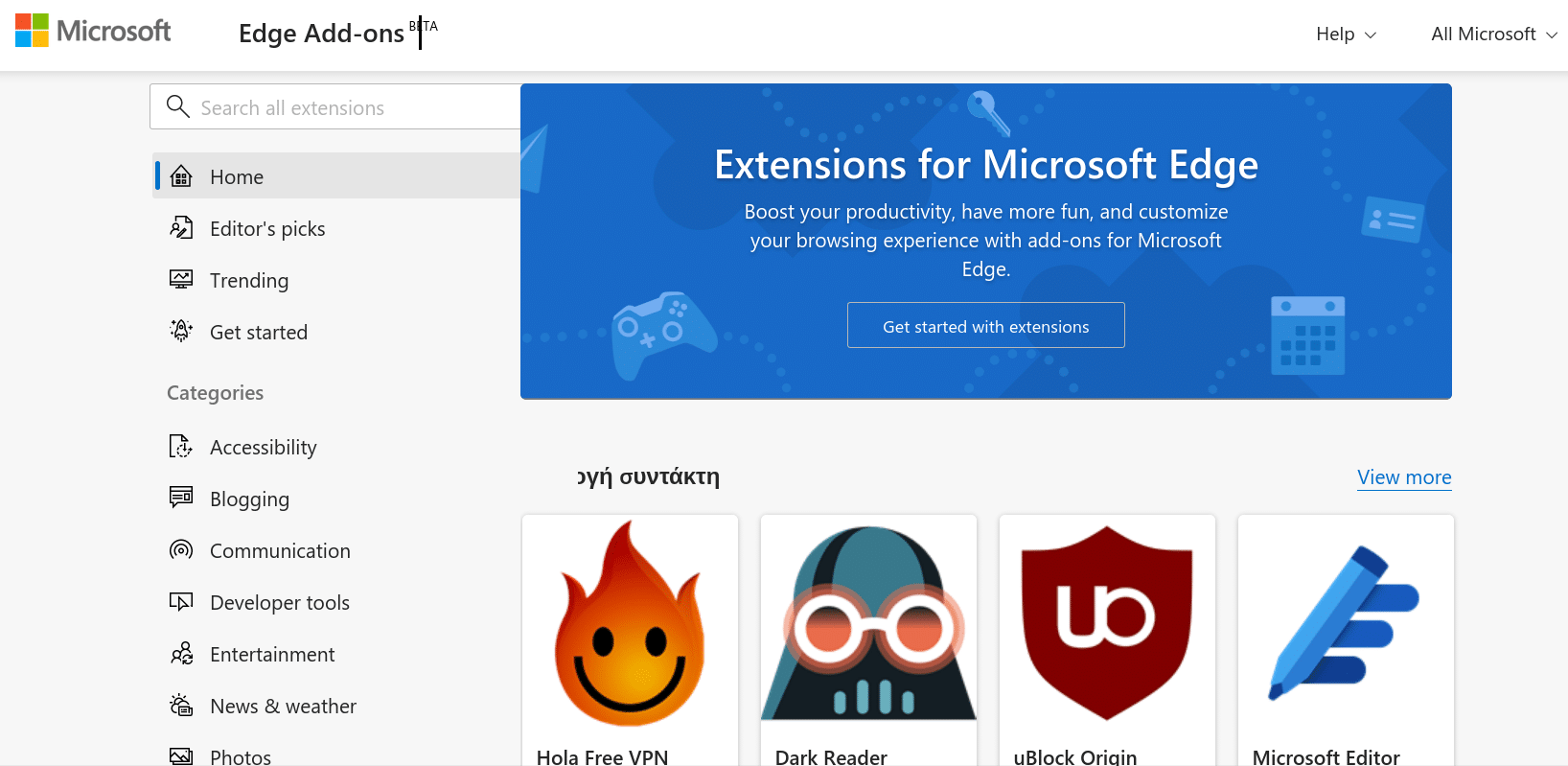
Task: Click the Categories heading
Action: 215,393
